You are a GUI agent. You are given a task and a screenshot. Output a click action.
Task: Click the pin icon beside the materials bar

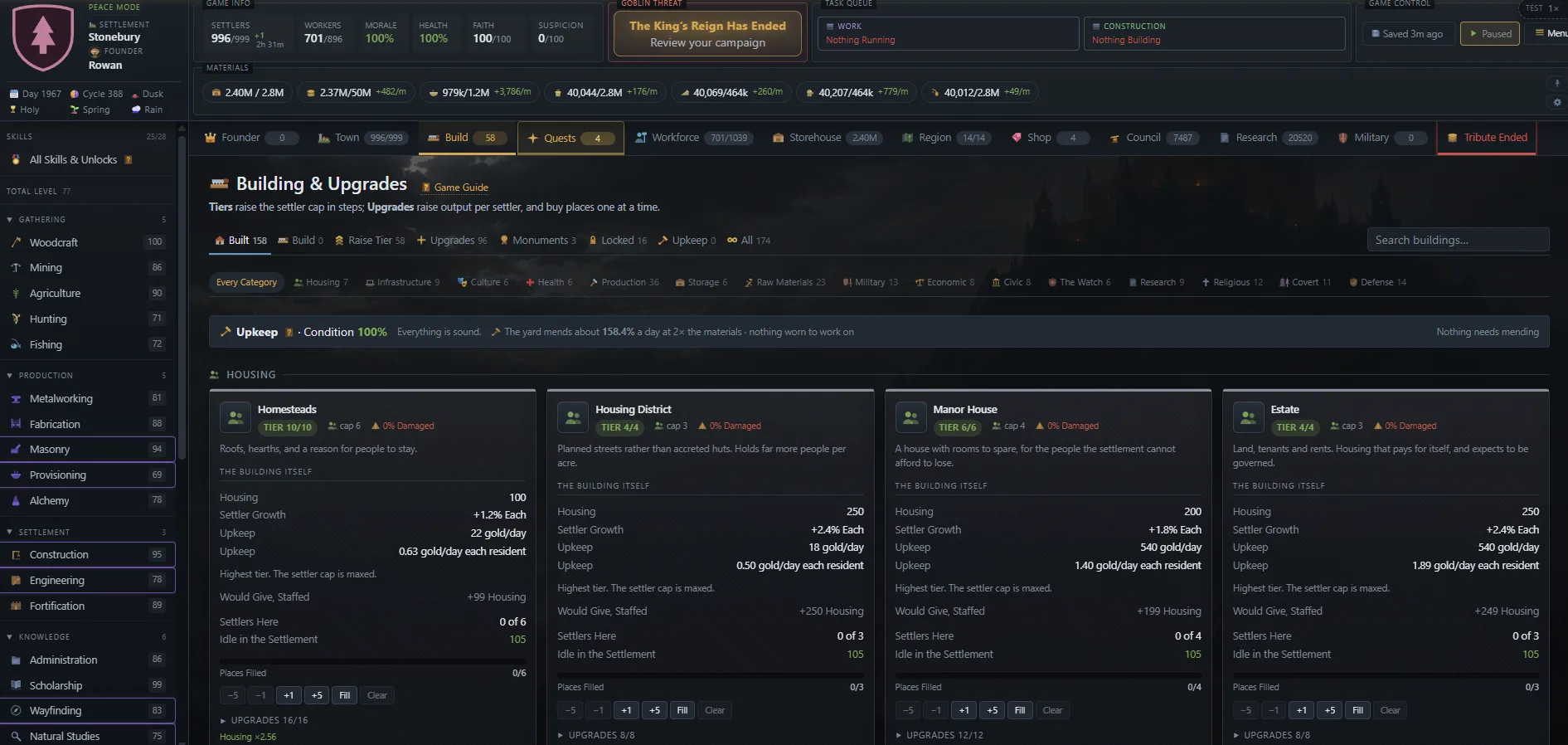point(1556,83)
